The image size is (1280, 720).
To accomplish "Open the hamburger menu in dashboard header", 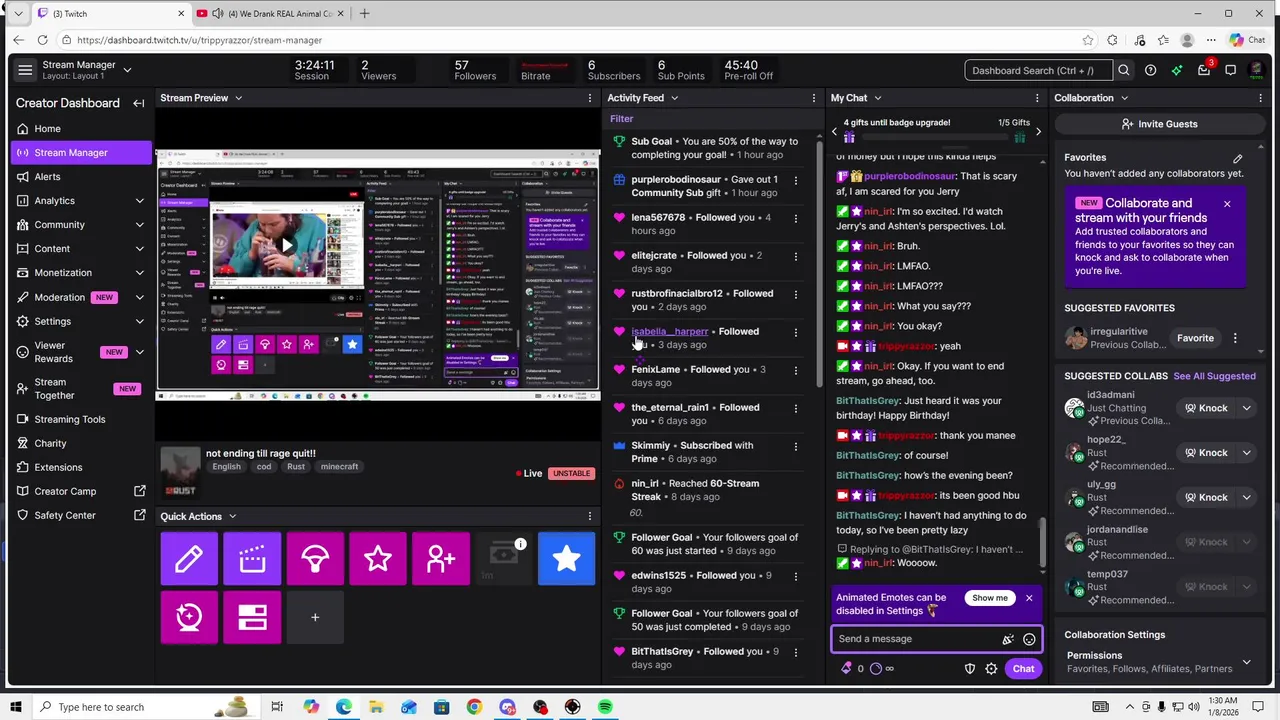I will (x=25, y=70).
